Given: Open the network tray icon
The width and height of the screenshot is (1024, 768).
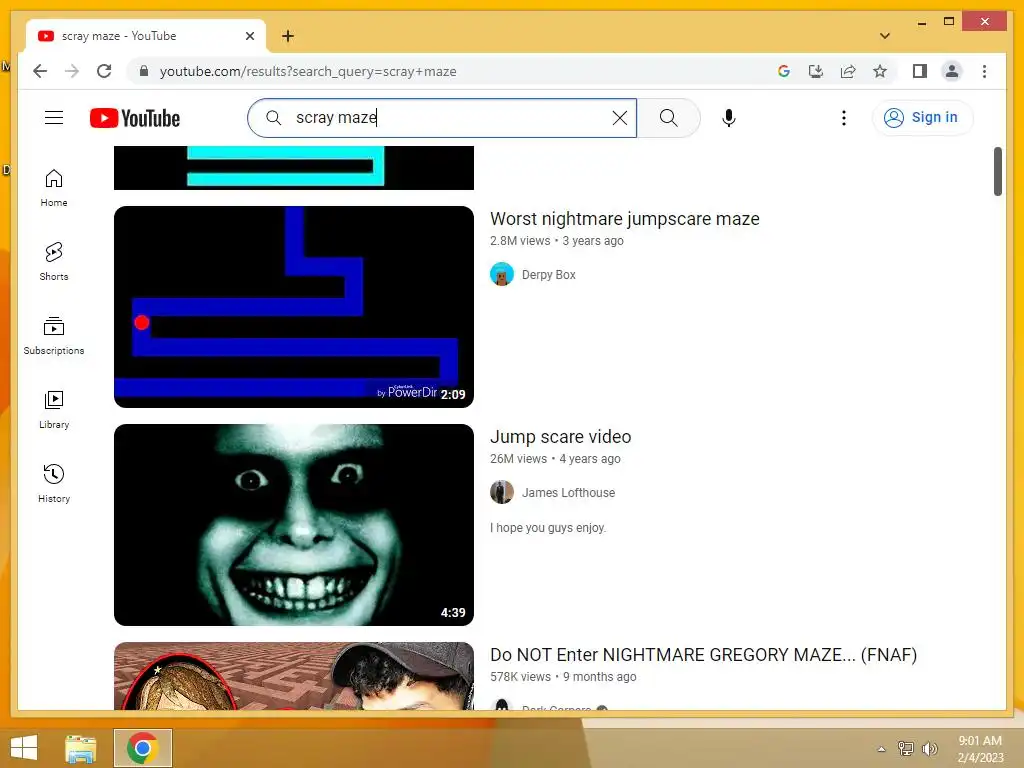Looking at the screenshot, I should (x=905, y=748).
